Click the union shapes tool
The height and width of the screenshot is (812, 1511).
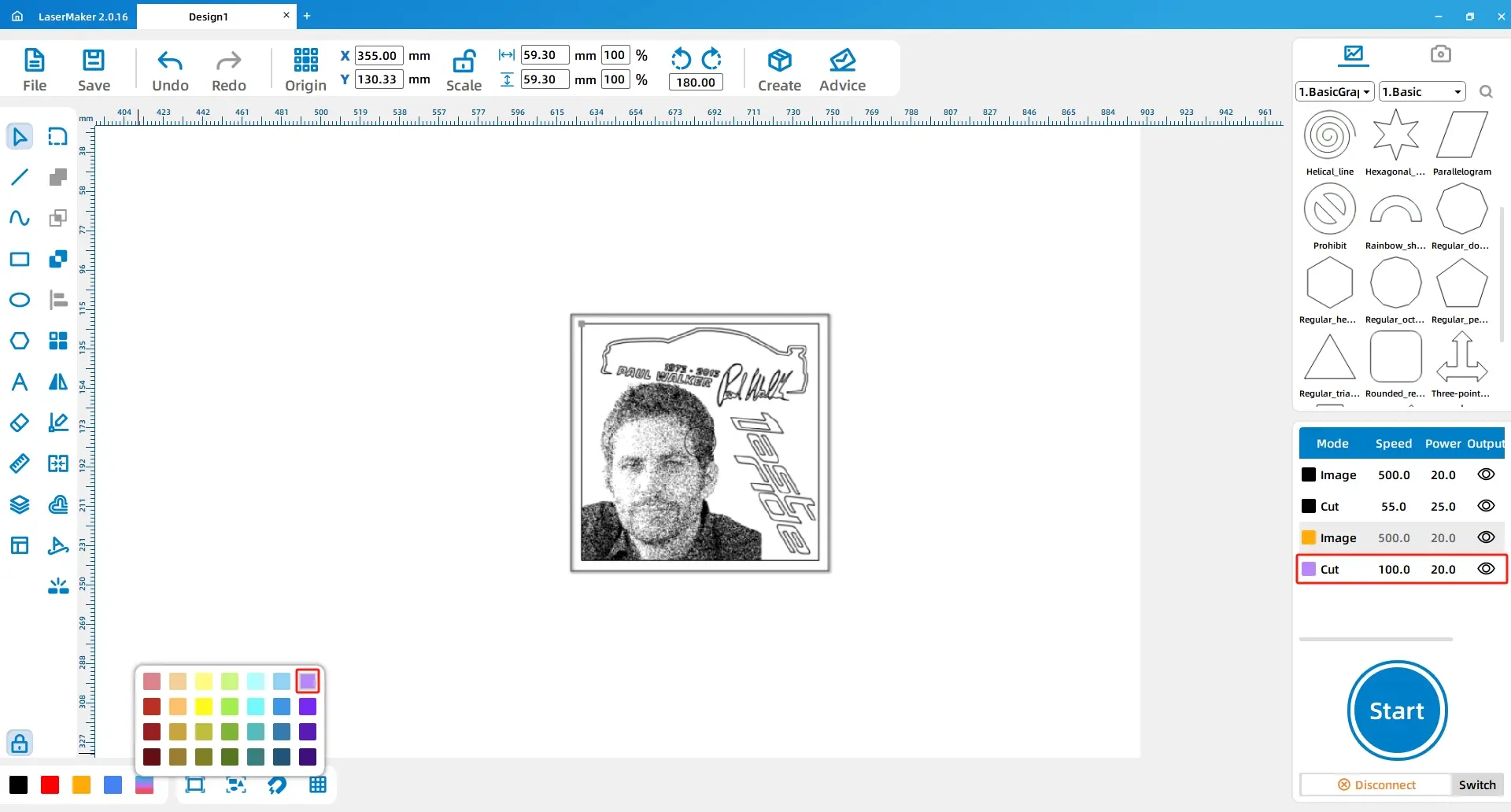point(58,177)
